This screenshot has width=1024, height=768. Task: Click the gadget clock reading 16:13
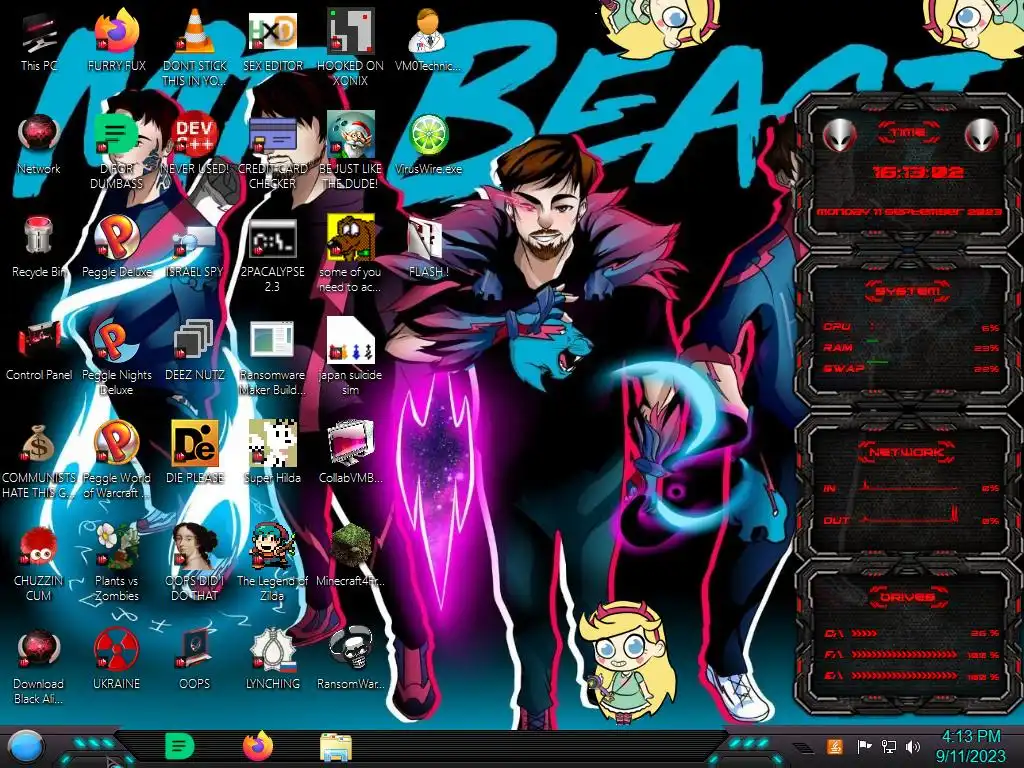[918, 172]
